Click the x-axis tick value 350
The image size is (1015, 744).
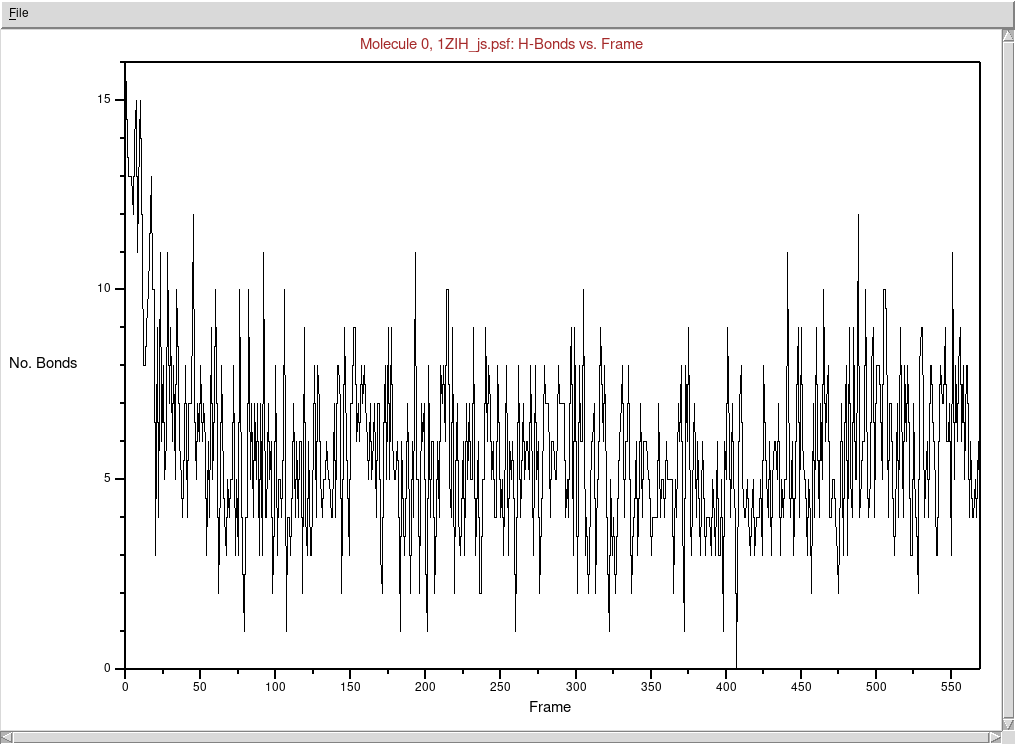click(x=651, y=687)
